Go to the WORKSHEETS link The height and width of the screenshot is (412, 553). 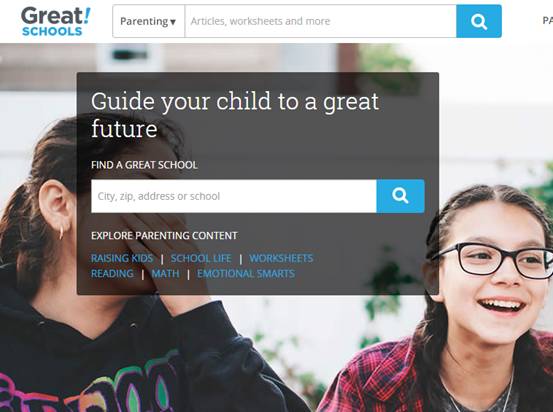click(x=281, y=258)
